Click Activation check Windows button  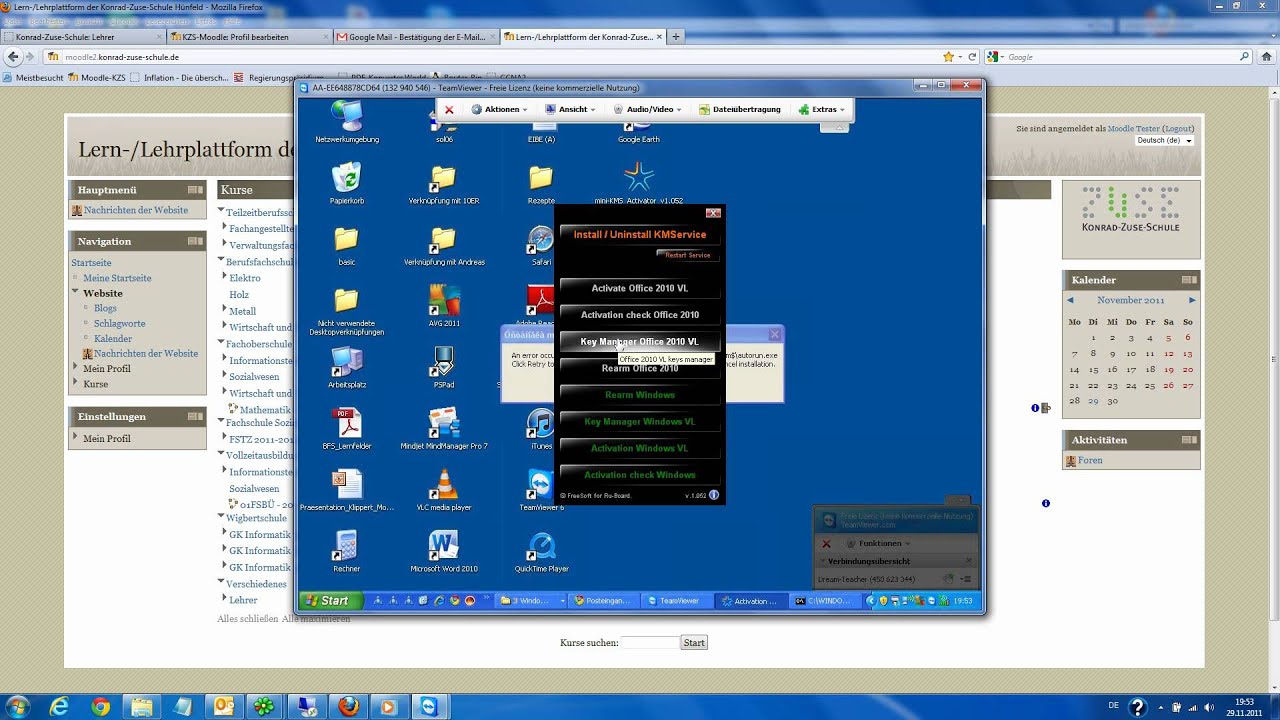tap(640, 475)
